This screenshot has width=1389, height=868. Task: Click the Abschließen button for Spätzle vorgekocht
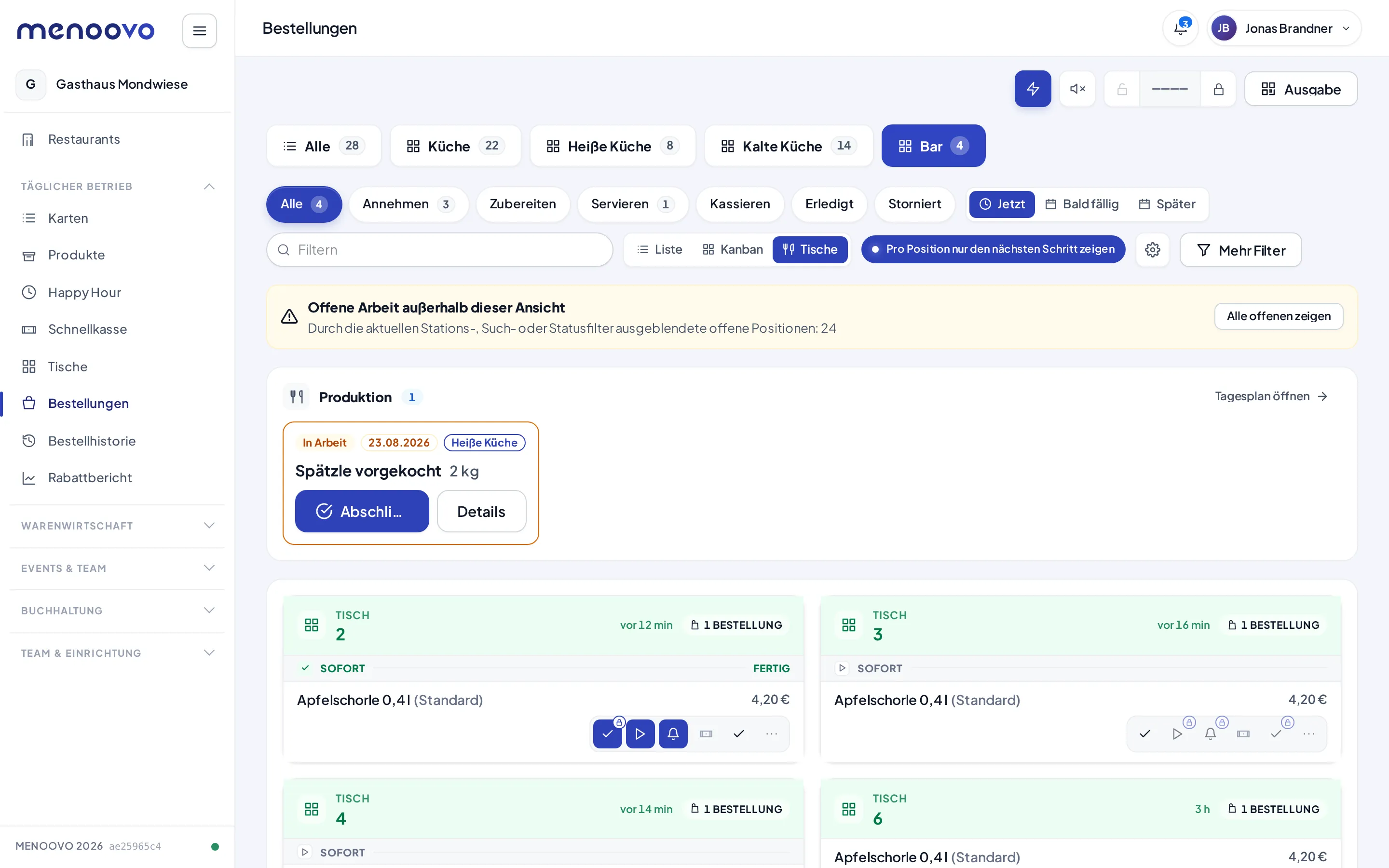pos(362,511)
